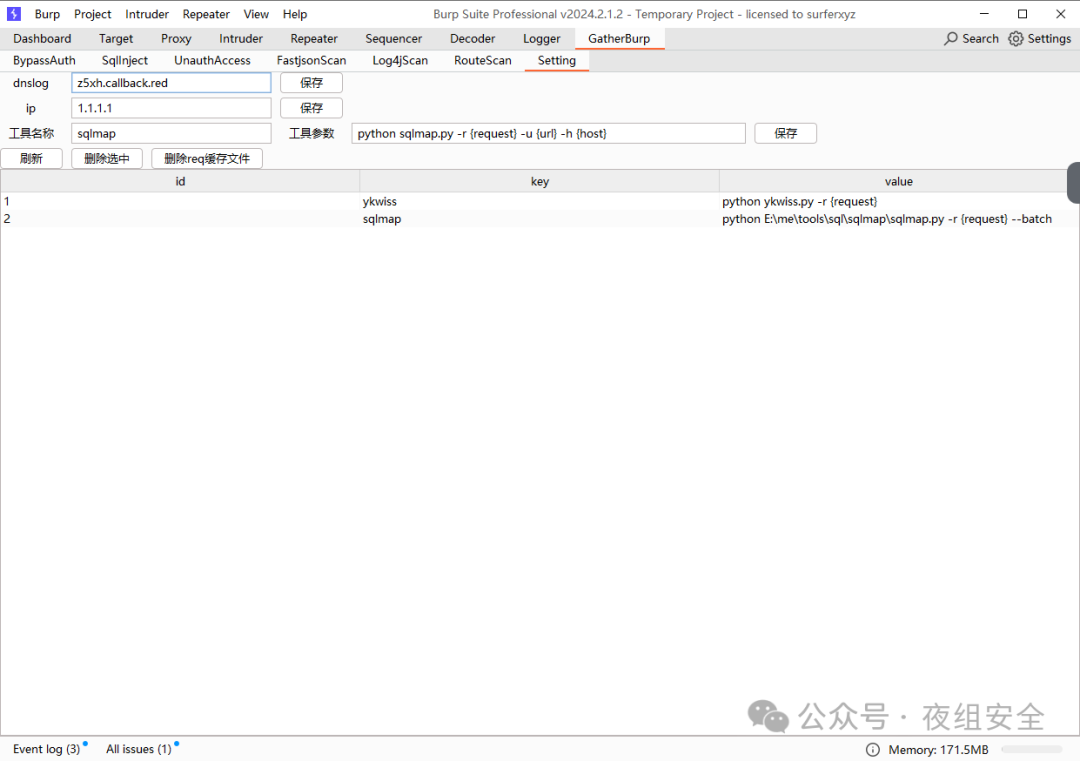
Task: Sort table by the key column header
Action: click(539, 181)
